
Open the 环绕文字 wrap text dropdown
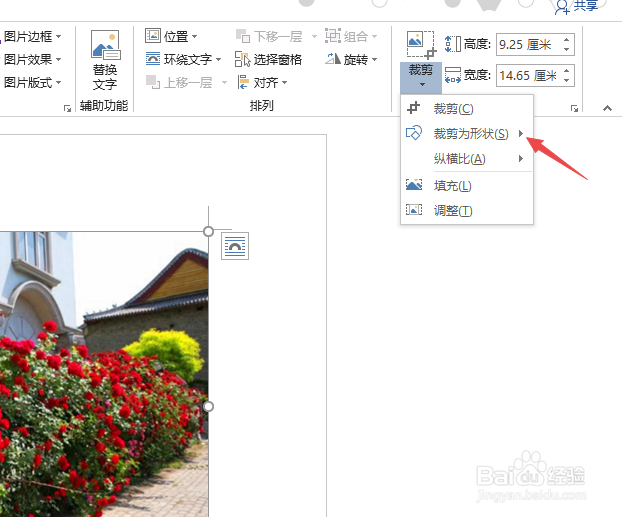(x=183, y=60)
